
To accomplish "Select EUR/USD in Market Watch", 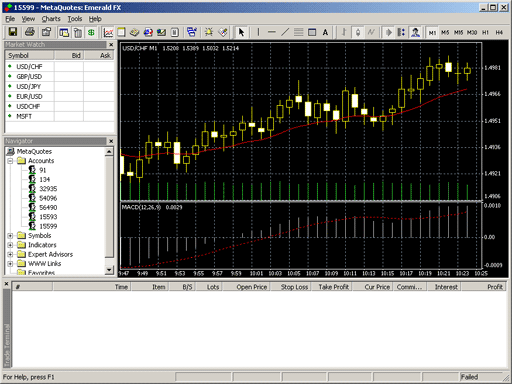I will coord(29,97).
